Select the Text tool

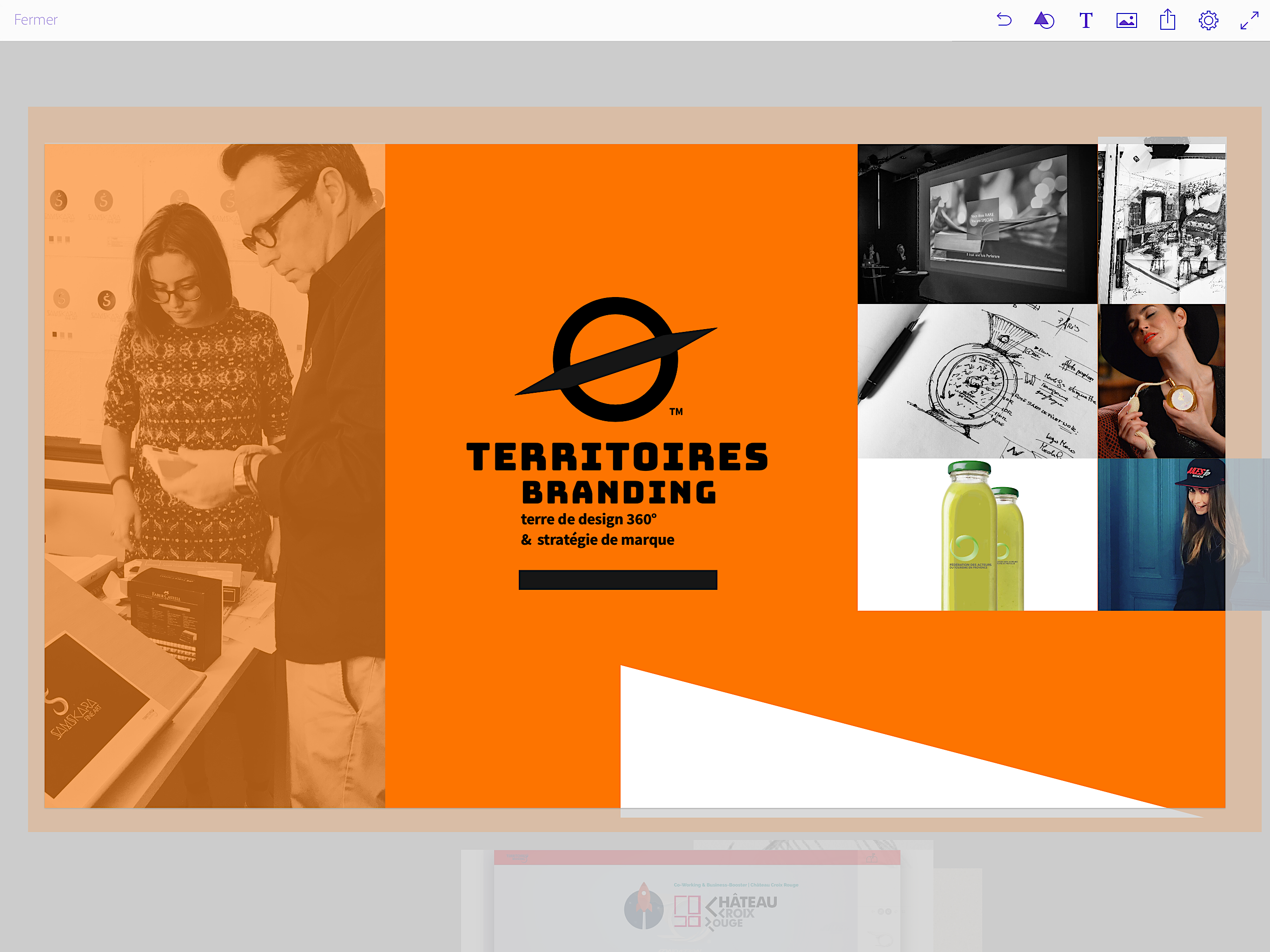click(x=1085, y=20)
